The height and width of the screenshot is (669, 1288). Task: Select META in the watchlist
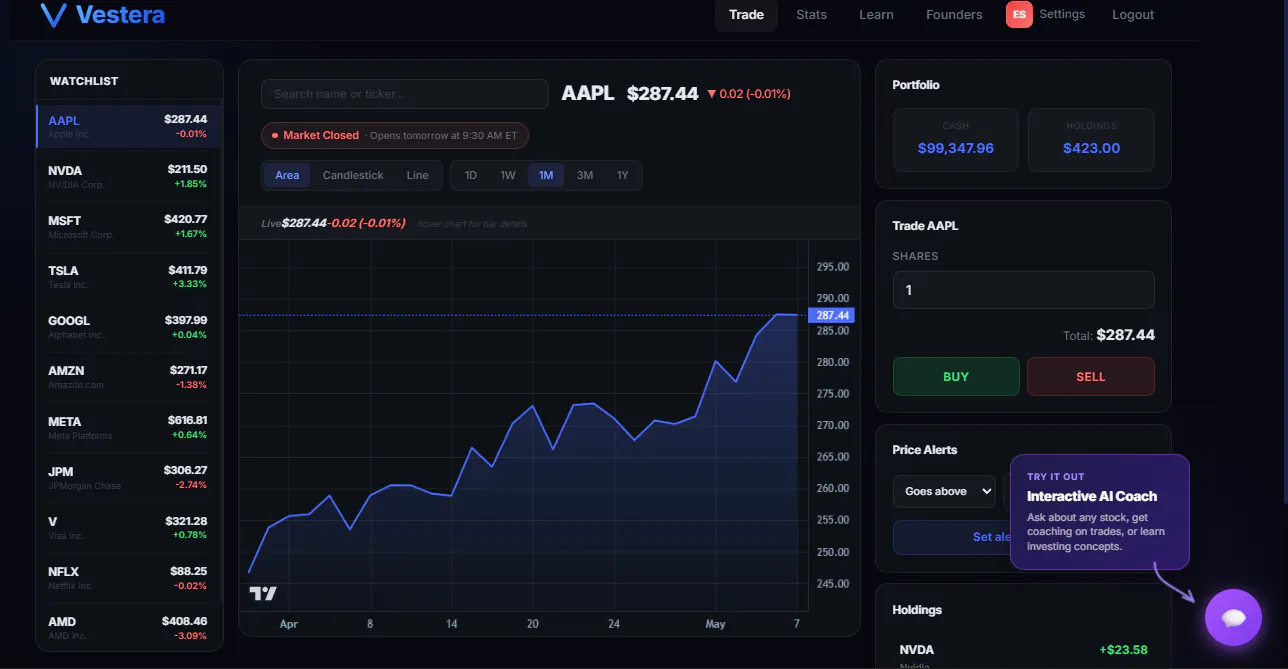[x=128, y=428]
